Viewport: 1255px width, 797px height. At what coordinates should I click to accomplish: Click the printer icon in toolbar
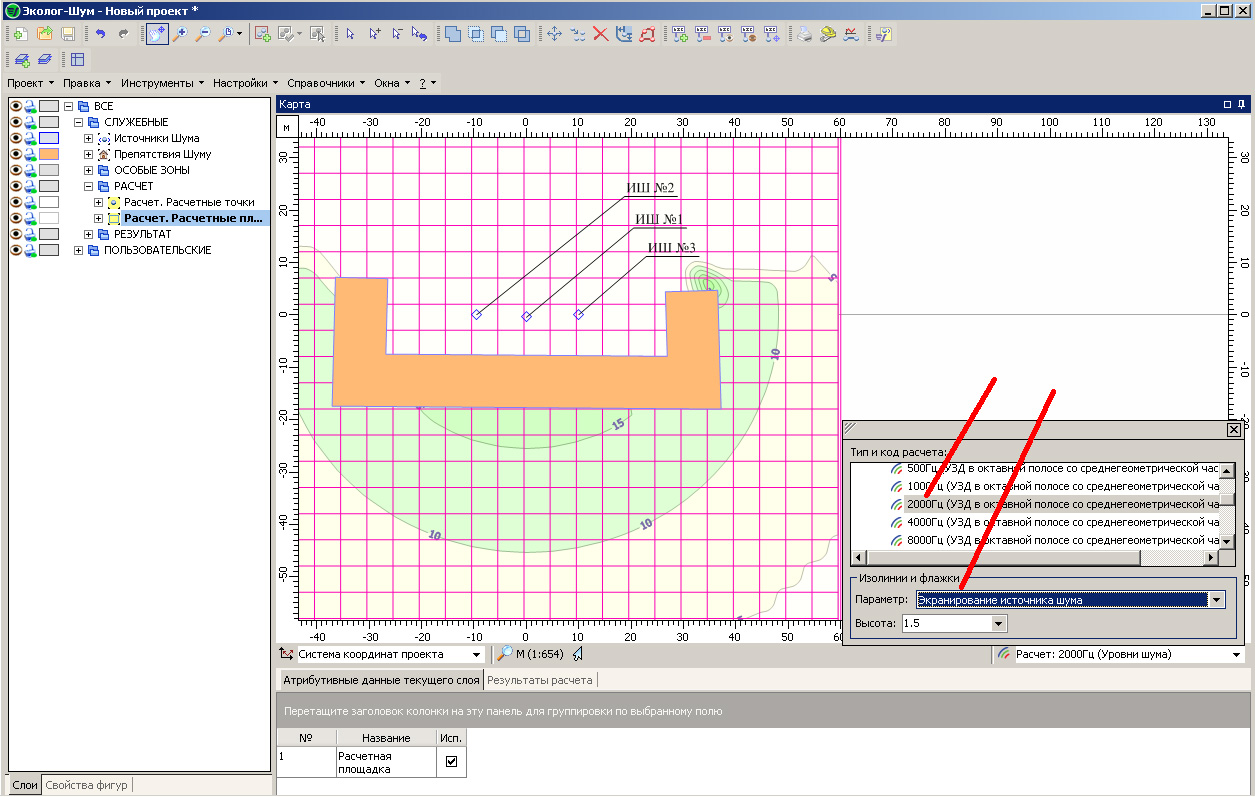[804, 34]
